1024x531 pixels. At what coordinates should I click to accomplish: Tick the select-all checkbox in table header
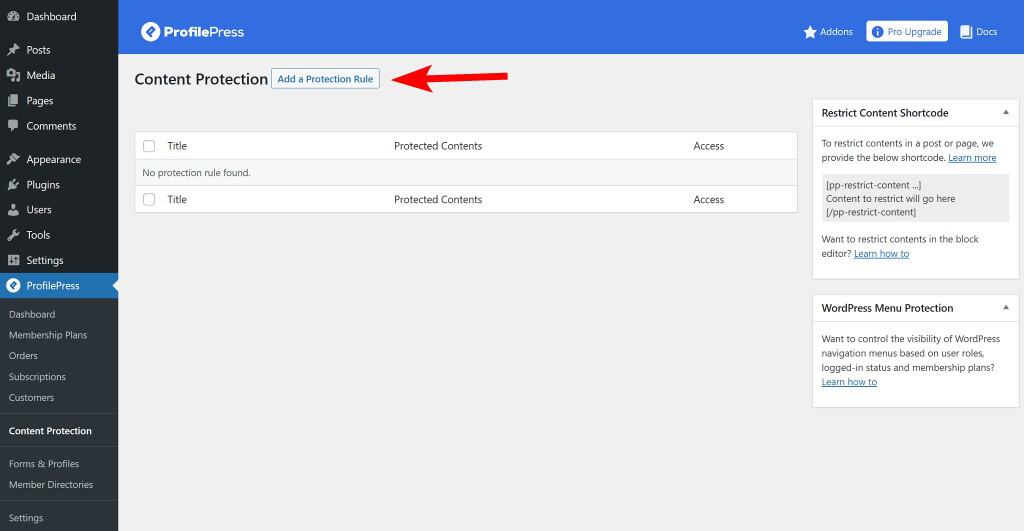pos(149,146)
